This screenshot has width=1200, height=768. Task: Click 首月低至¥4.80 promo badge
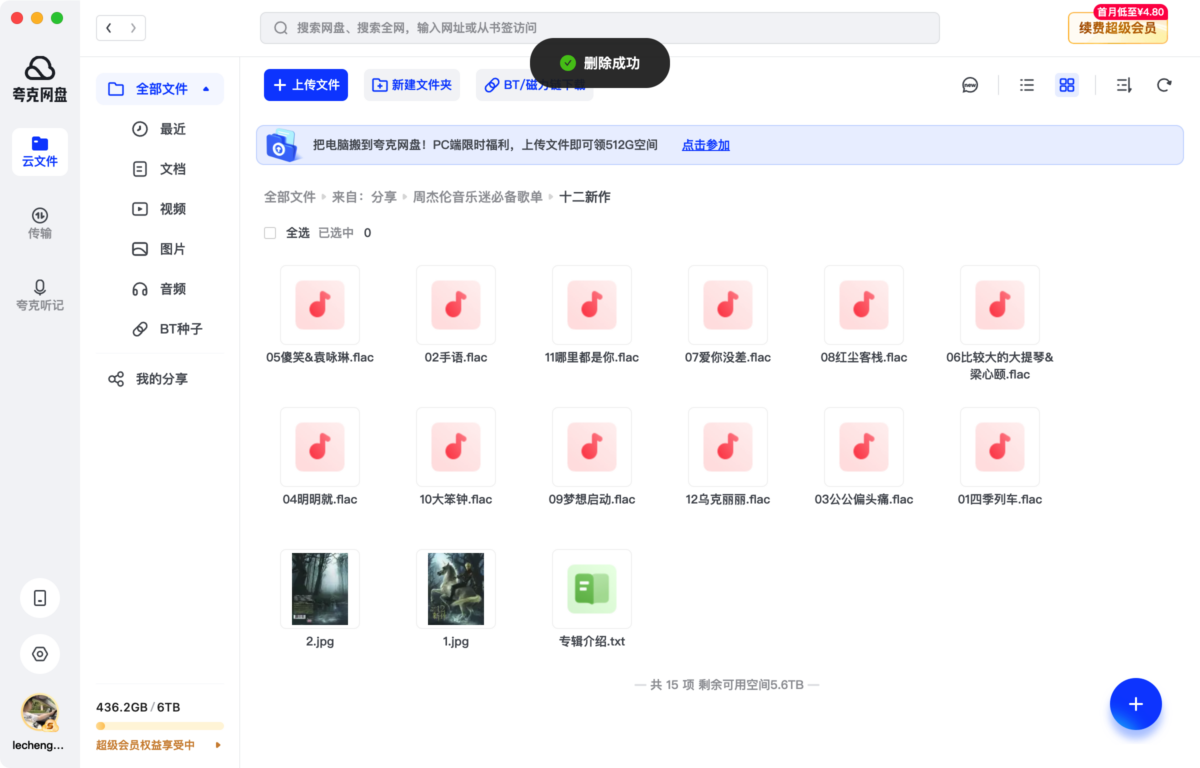[x=1131, y=12]
